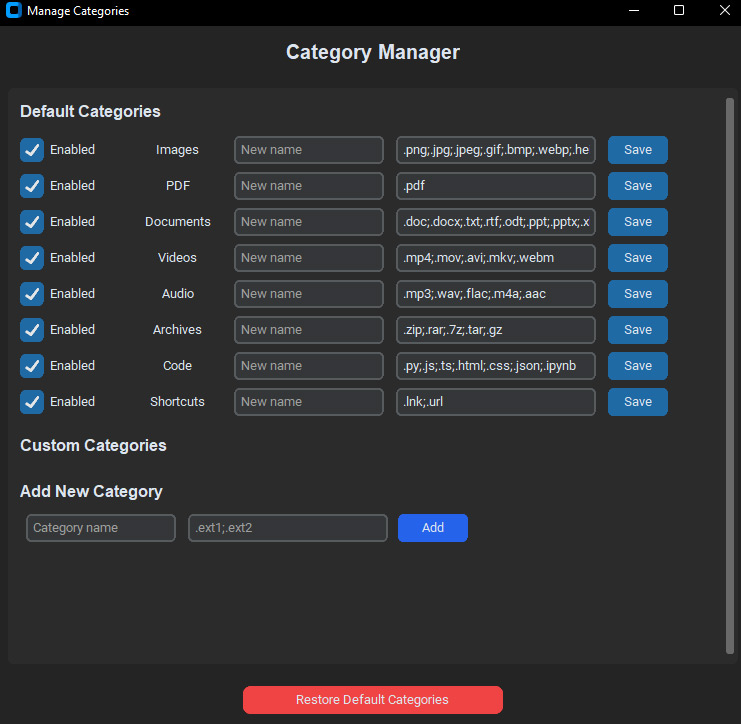
Task: Toggle Enabled checkbox for Code
Action: click(32, 365)
